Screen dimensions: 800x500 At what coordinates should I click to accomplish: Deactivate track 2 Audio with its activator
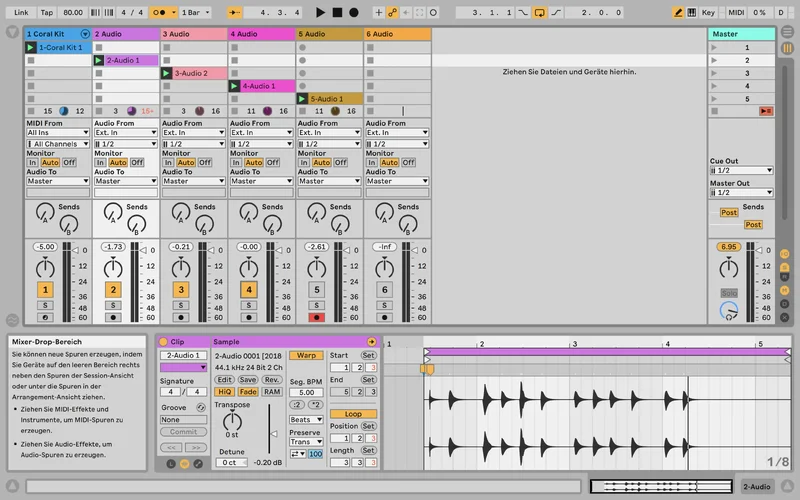coord(113,290)
